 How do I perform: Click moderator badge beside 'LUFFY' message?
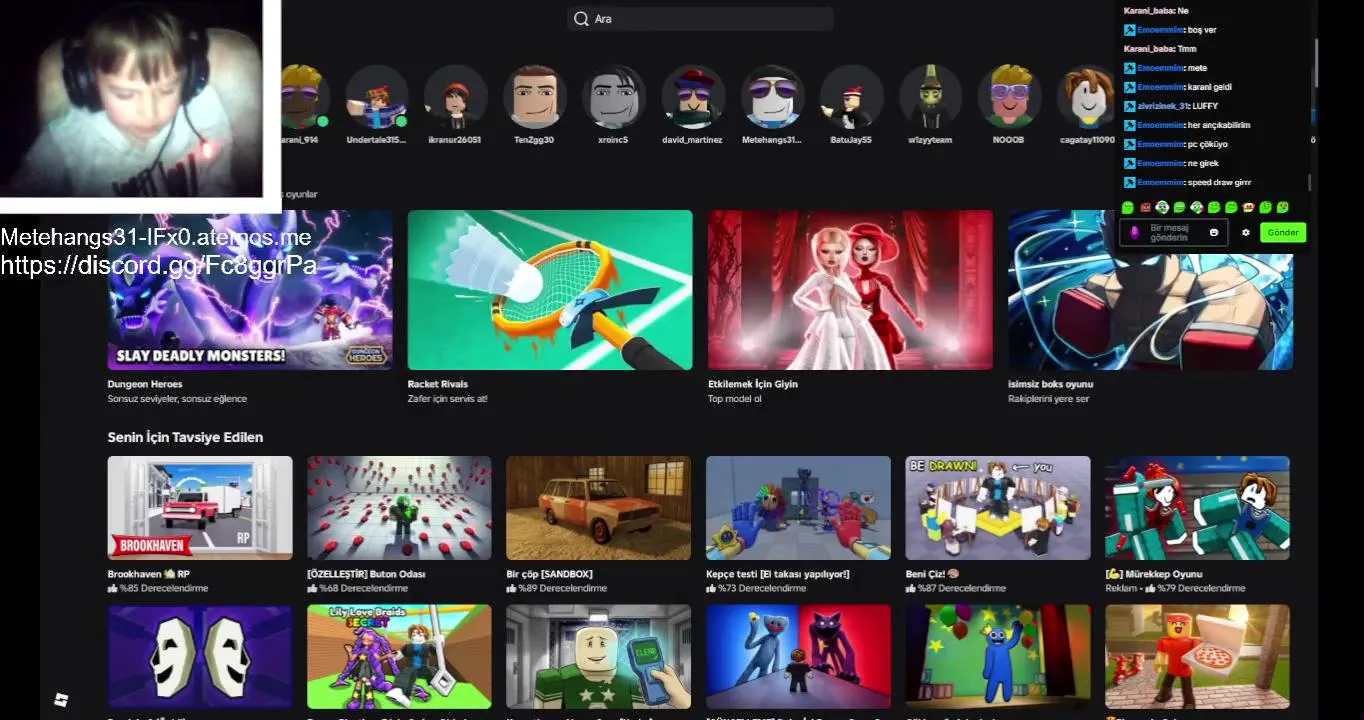[1129, 106]
